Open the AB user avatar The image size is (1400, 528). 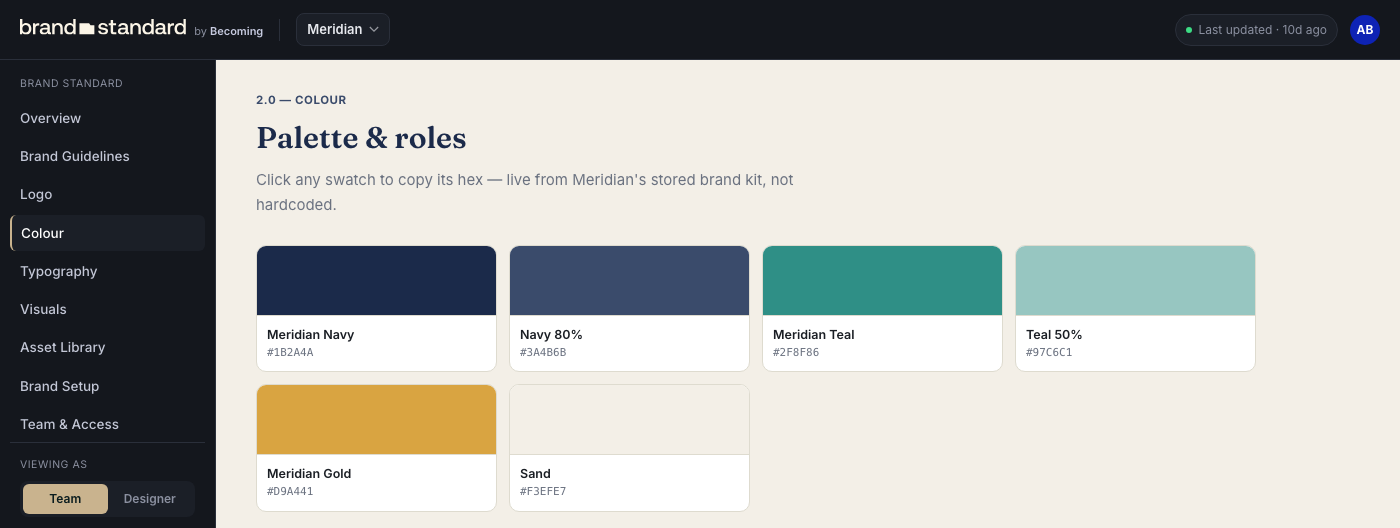[x=1365, y=30]
